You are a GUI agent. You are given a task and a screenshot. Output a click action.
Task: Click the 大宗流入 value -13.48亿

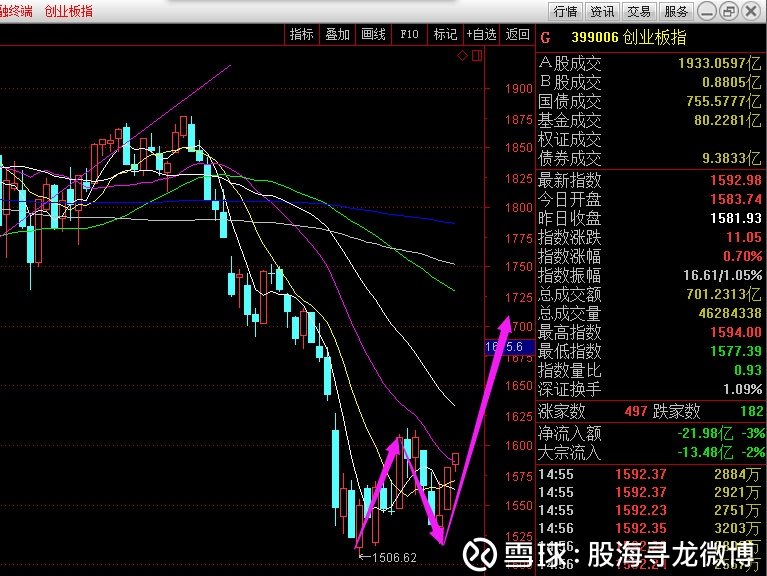[705, 452]
